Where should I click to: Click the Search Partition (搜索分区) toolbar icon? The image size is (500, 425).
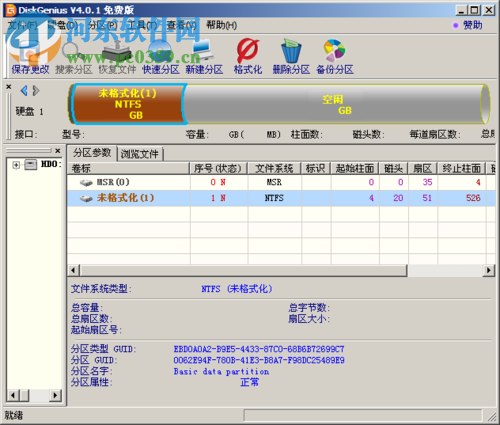[73, 57]
